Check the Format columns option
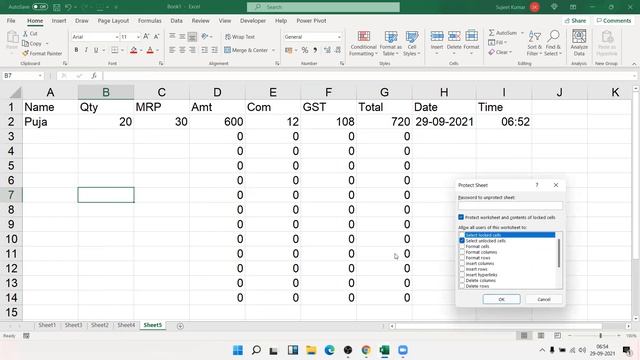 (462, 252)
